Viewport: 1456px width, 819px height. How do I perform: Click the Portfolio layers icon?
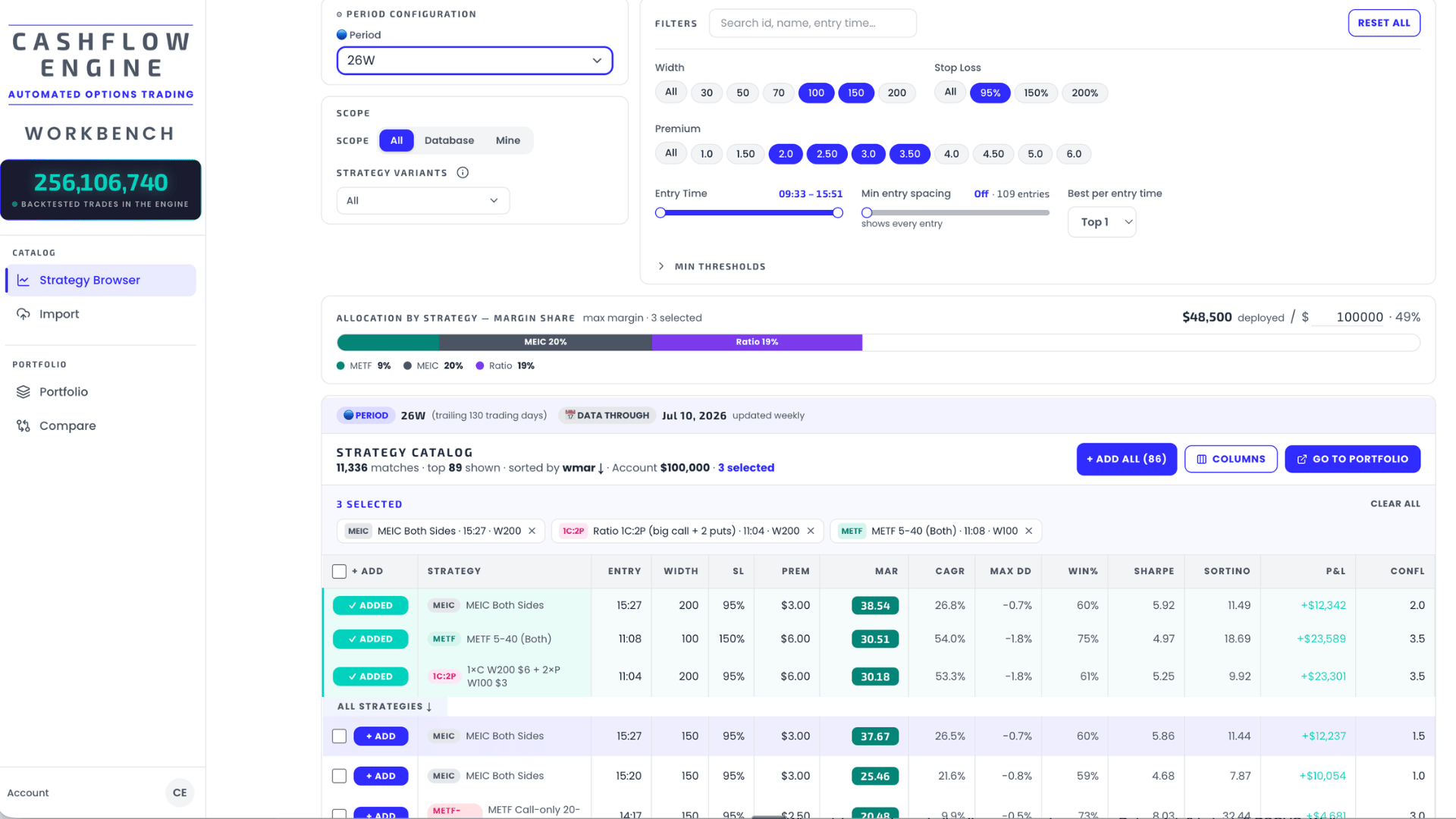tap(24, 392)
